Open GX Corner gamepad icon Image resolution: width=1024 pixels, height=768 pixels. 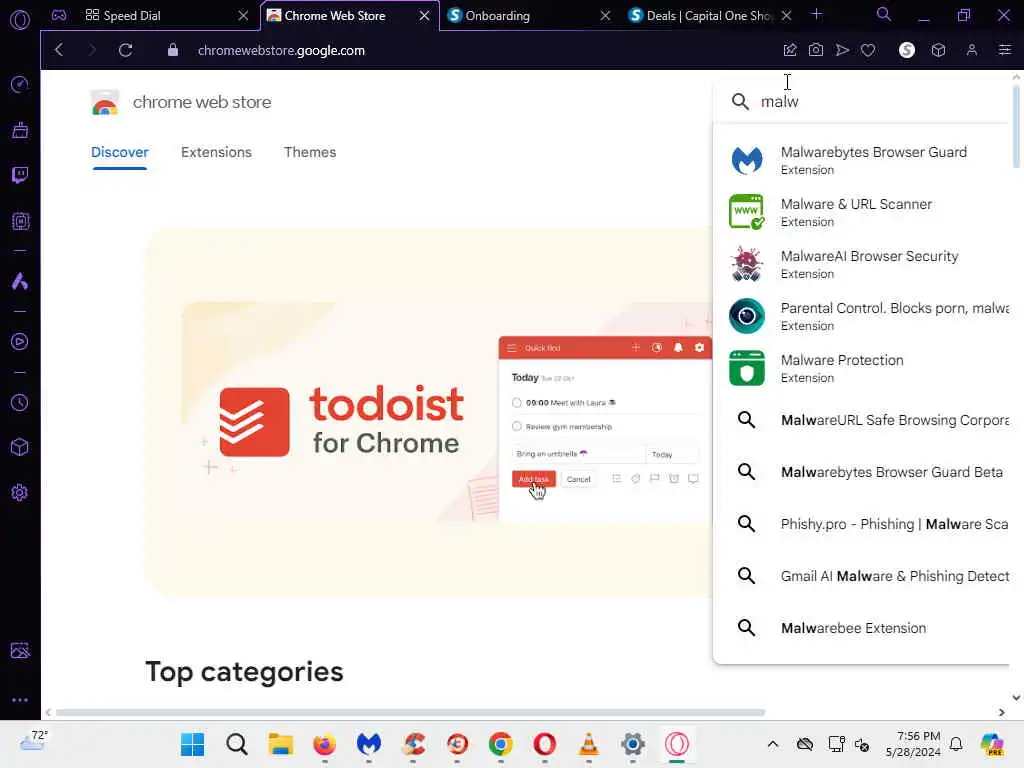pos(59,15)
